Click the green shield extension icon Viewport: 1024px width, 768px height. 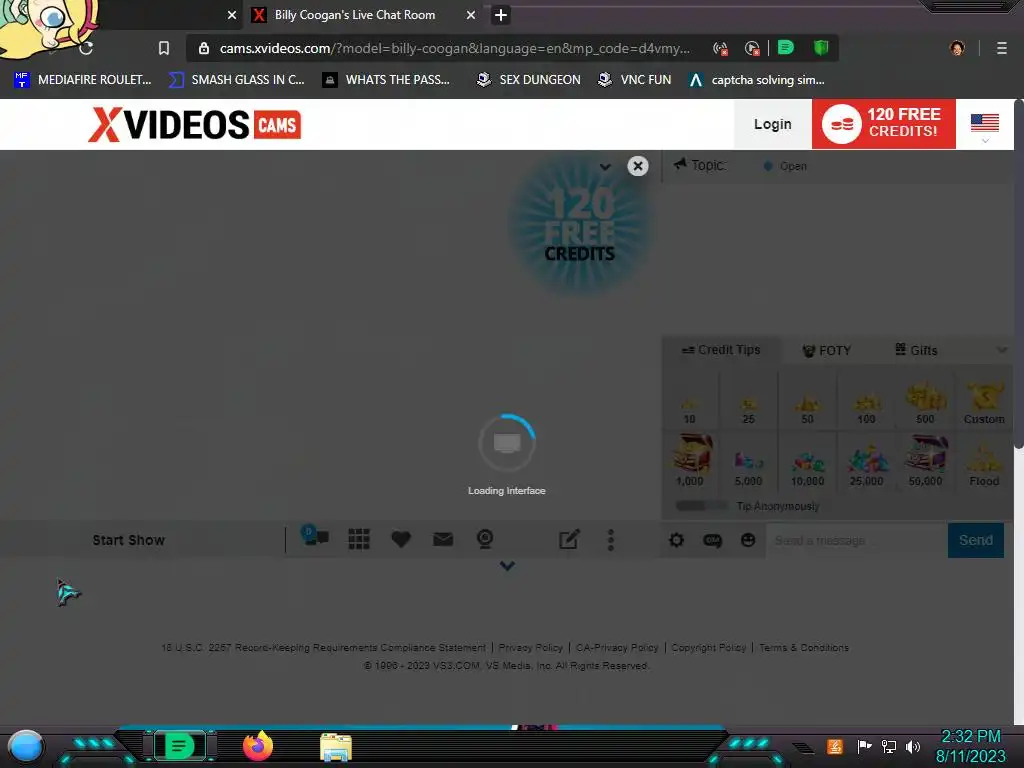(821, 48)
